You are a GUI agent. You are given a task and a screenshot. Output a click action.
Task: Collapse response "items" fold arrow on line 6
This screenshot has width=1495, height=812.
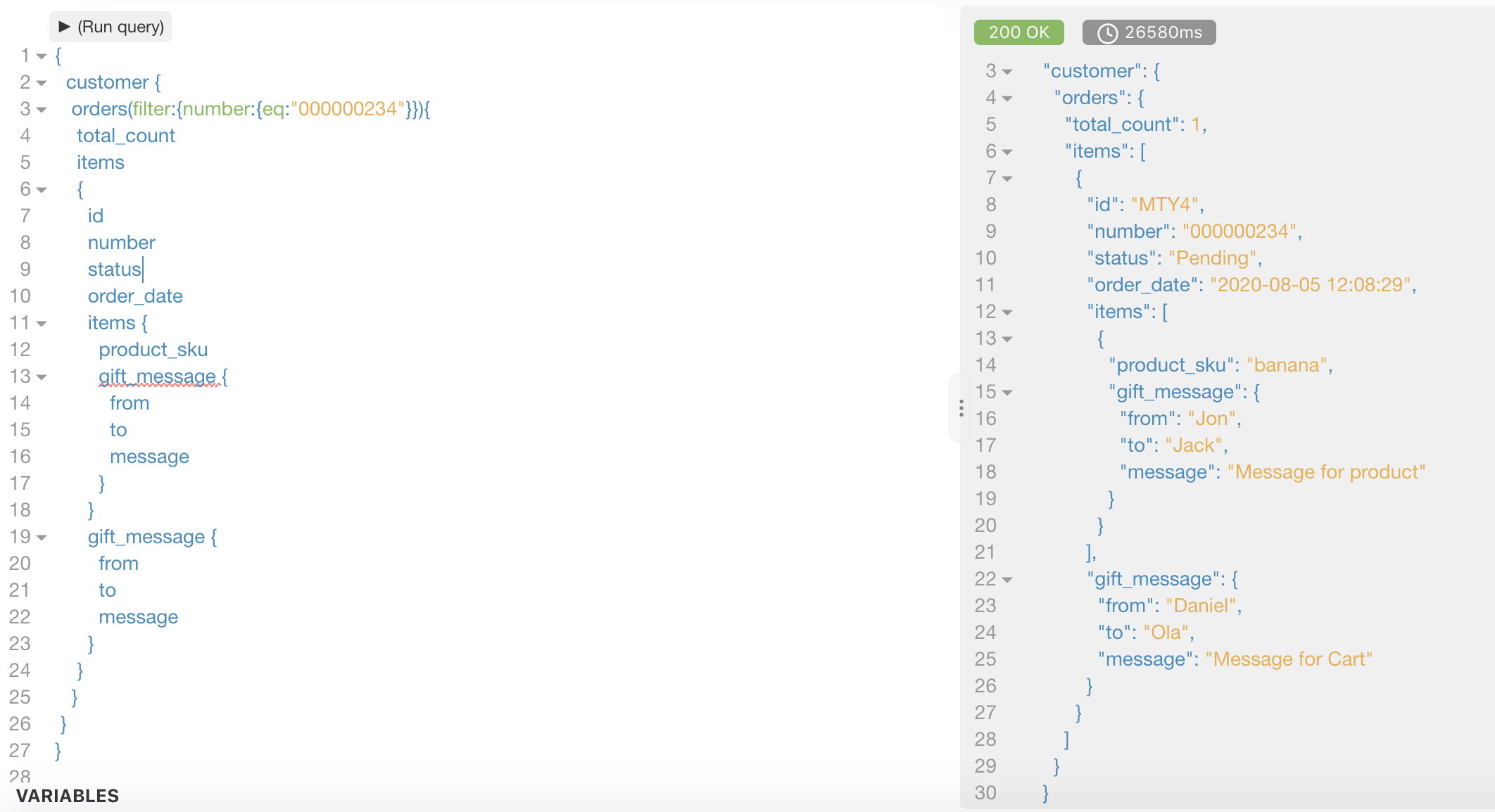1007,152
